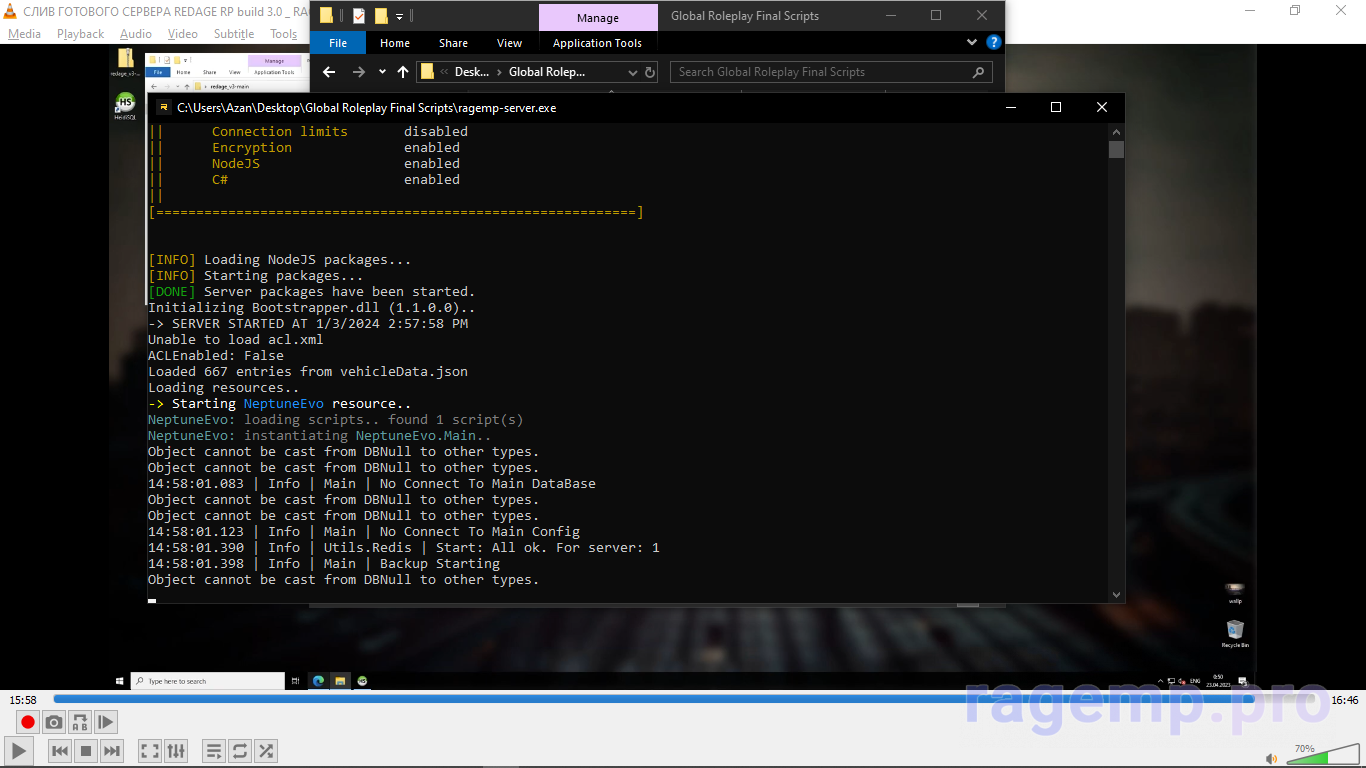
Task: Open recent locations dropdown in dark explorer
Action: tap(382, 72)
